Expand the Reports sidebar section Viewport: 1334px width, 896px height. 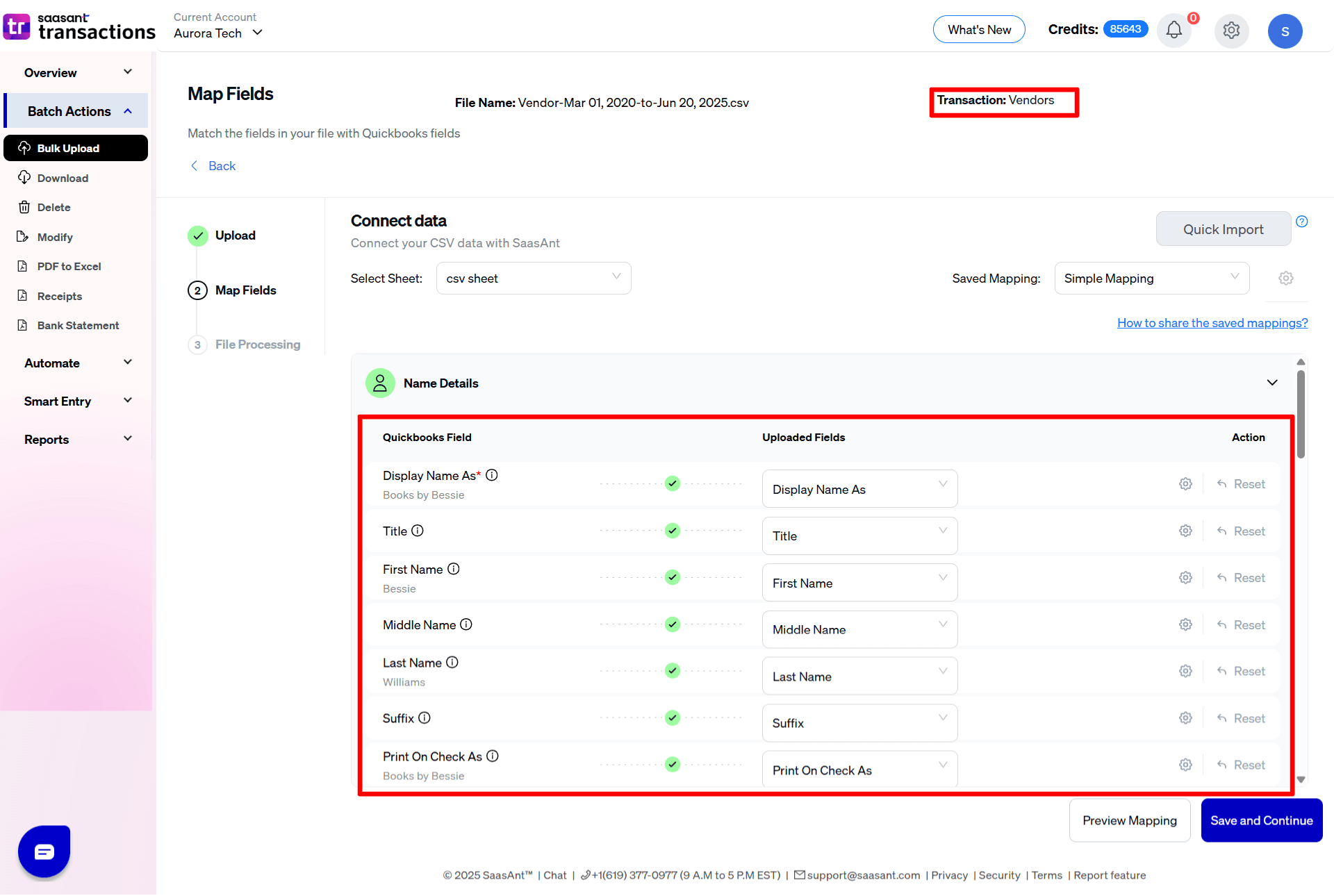(x=76, y=439)
